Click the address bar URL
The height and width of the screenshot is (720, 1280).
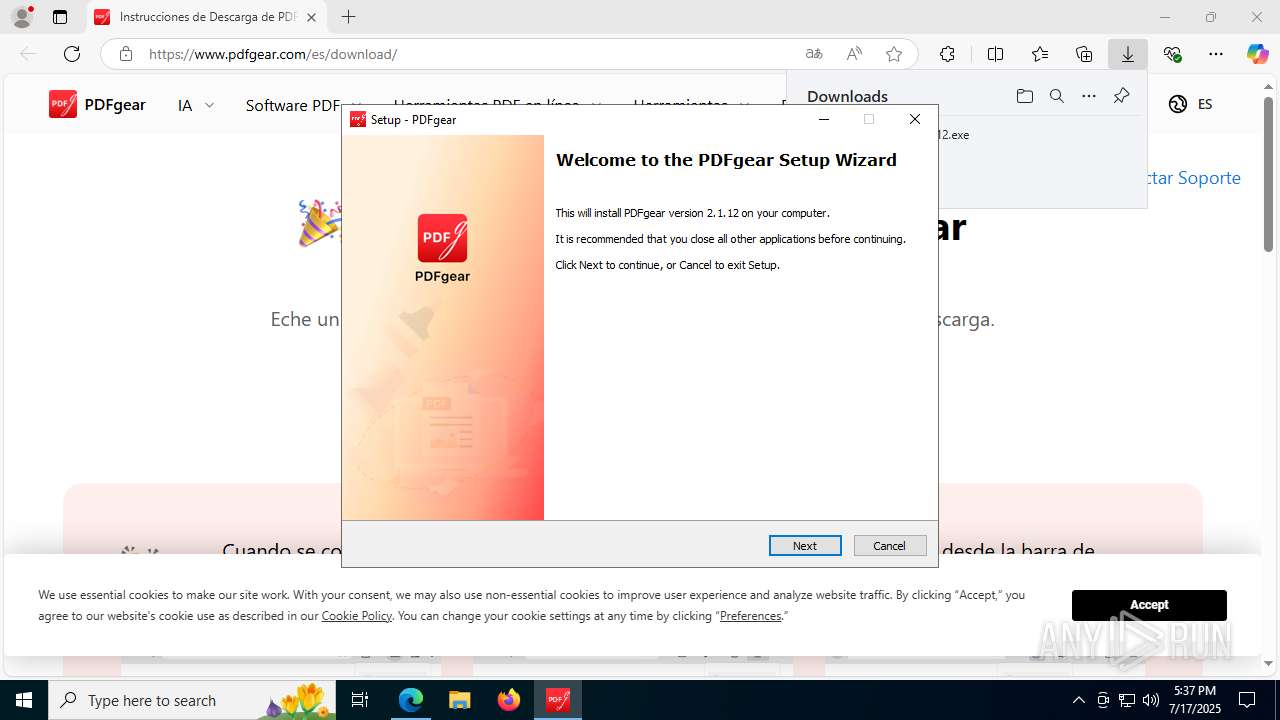pyautogui.click(x=273, y=54)
